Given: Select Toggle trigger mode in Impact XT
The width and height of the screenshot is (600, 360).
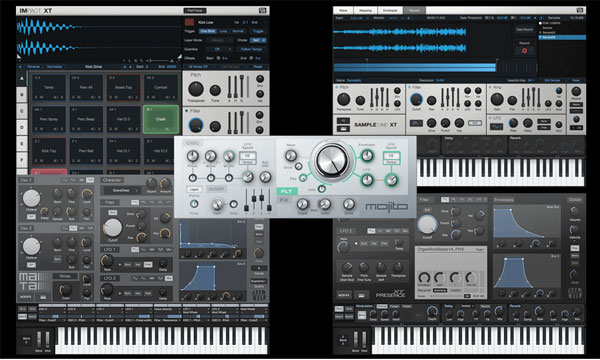Looking at the screenshot, I should click(258, 31).
